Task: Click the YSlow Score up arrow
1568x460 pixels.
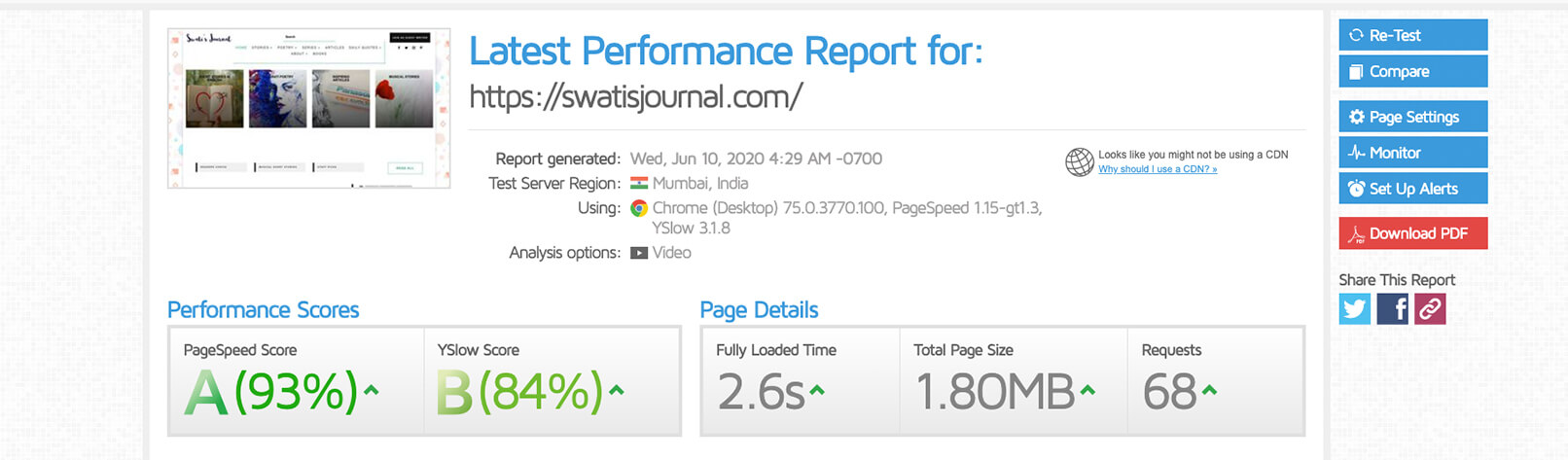Action: tap(616, 391)
